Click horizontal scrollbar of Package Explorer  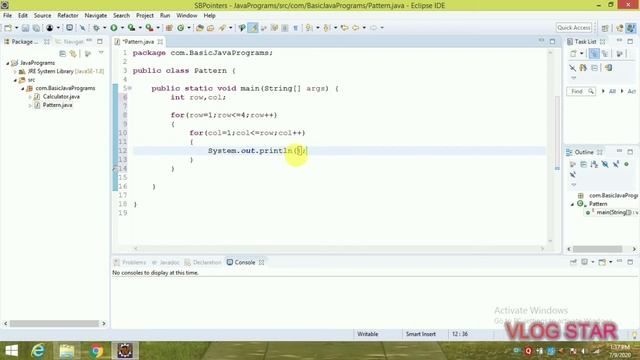[x=55, y=324]
